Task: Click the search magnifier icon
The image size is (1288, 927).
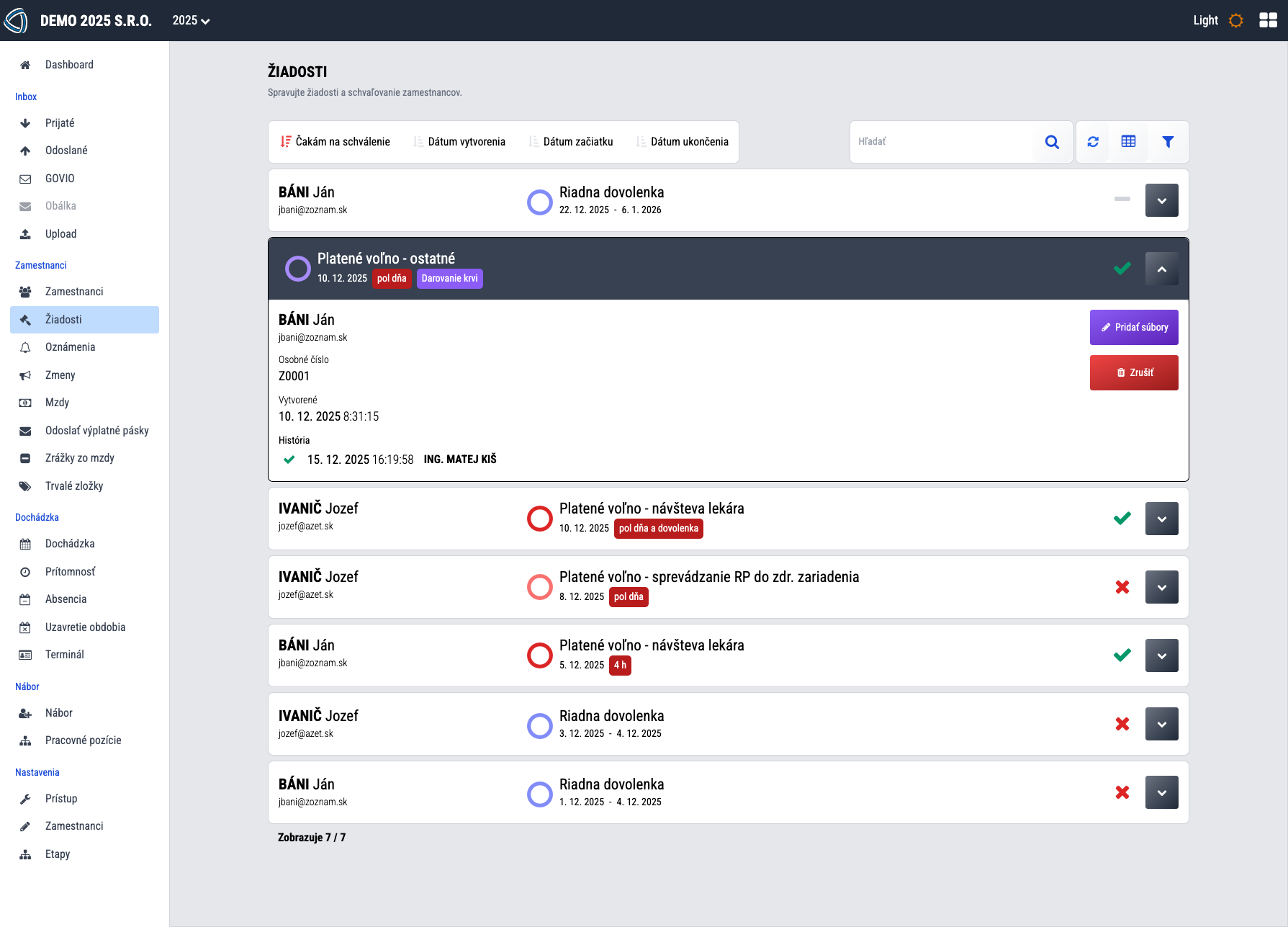Action: (x=1052, y=142)
